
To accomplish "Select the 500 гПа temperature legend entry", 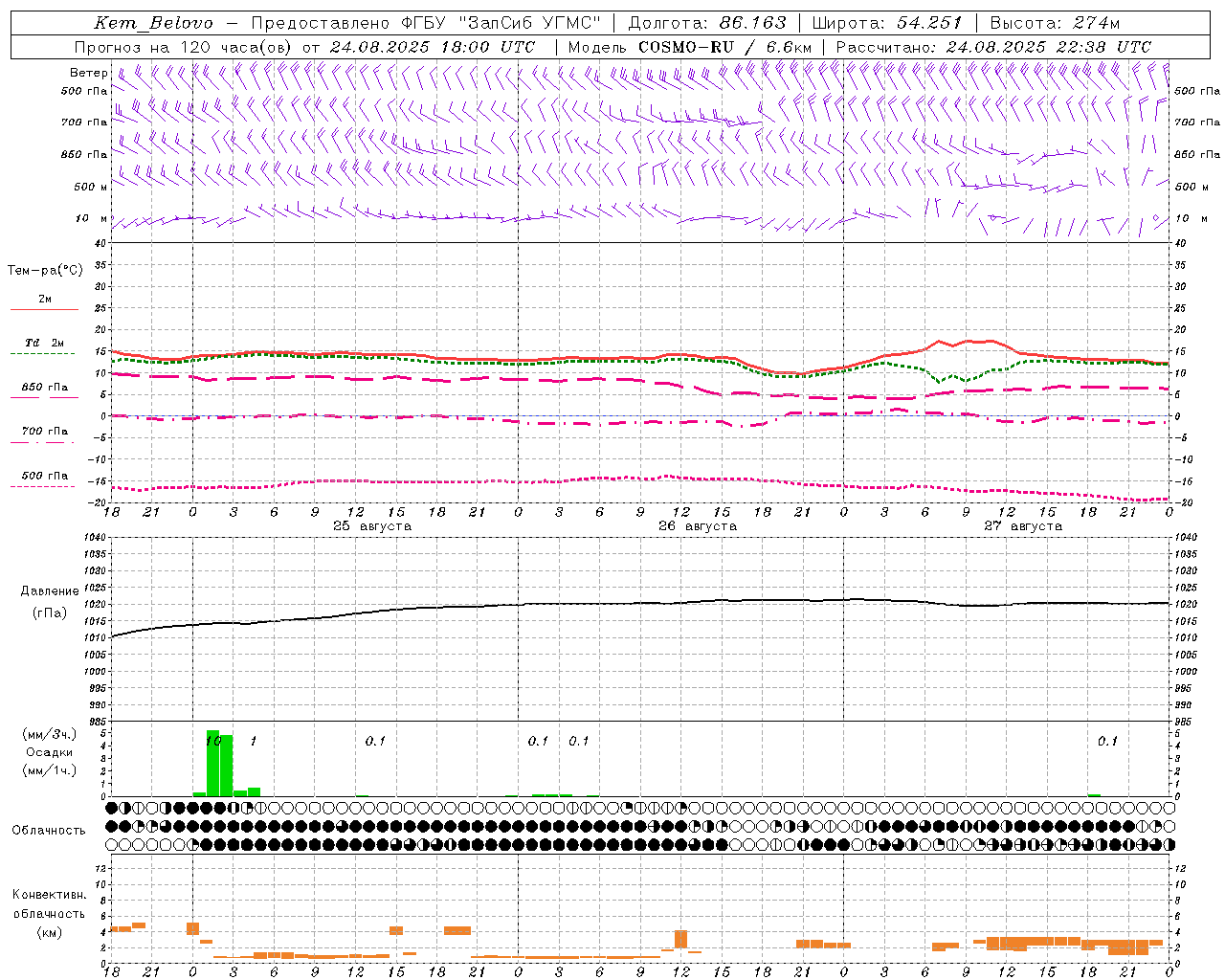I will [x=44, y=476].
